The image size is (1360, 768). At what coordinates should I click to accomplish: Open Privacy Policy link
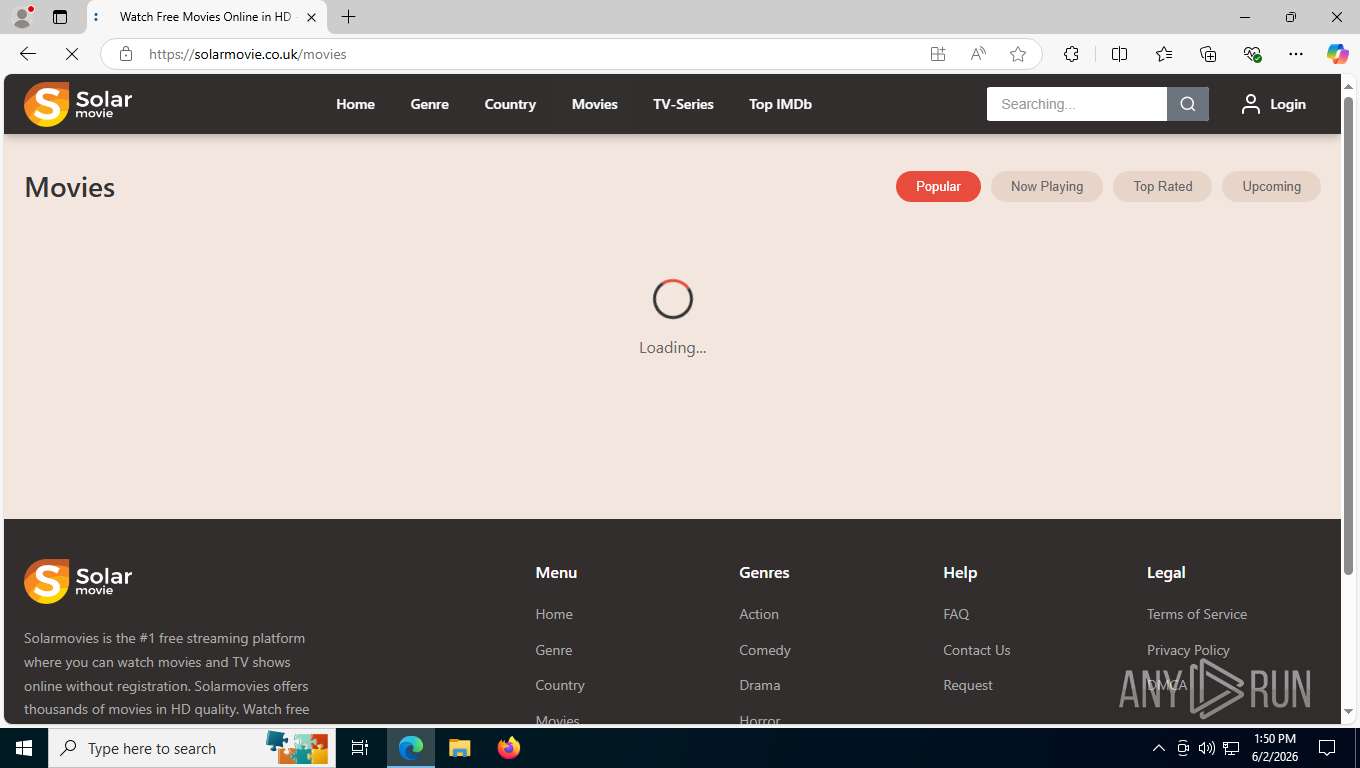tap(1188, 650)
